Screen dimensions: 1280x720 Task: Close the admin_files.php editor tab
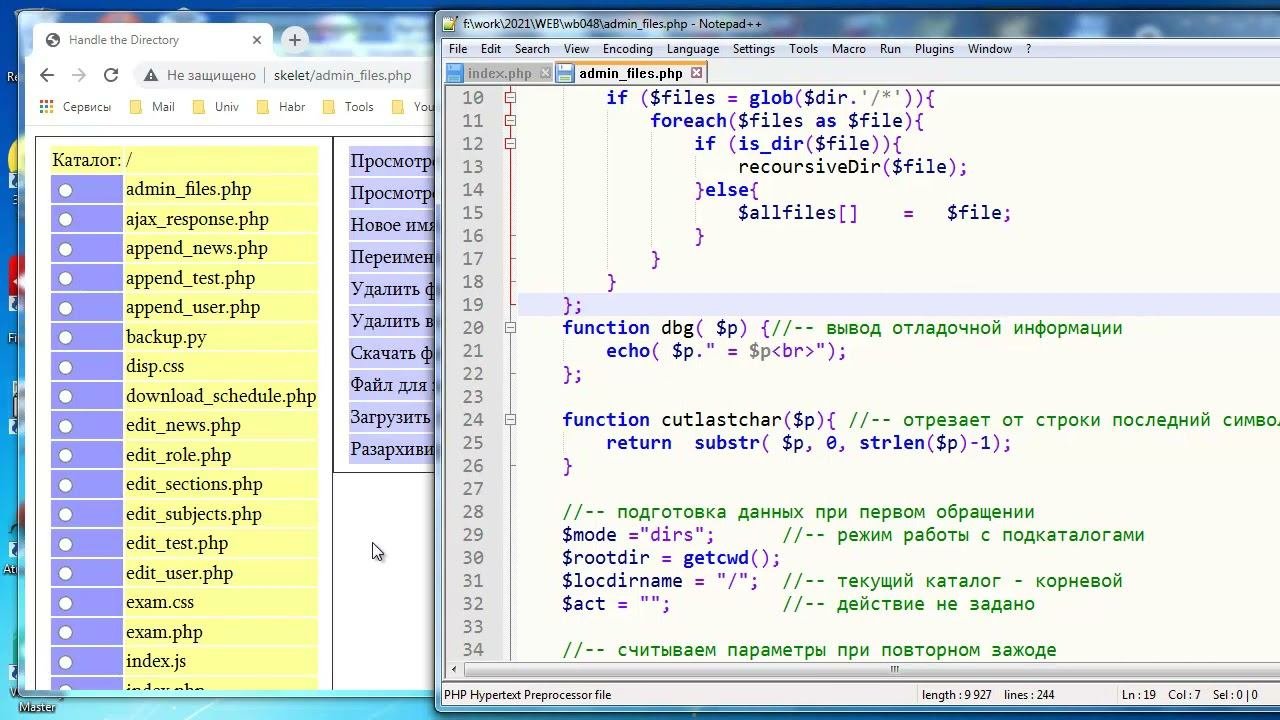click(697, 73)
